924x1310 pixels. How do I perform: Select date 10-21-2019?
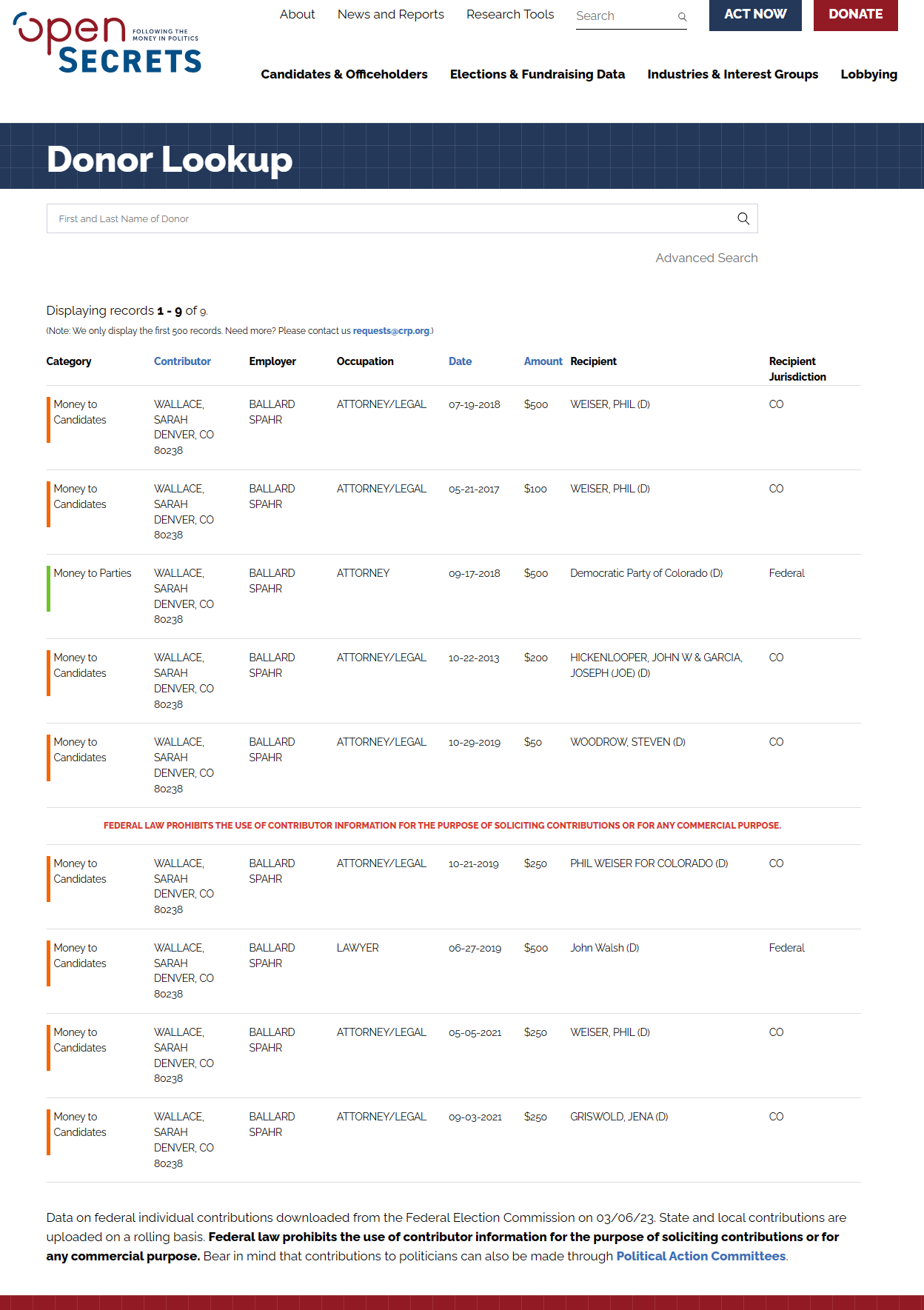coord(474,863)
